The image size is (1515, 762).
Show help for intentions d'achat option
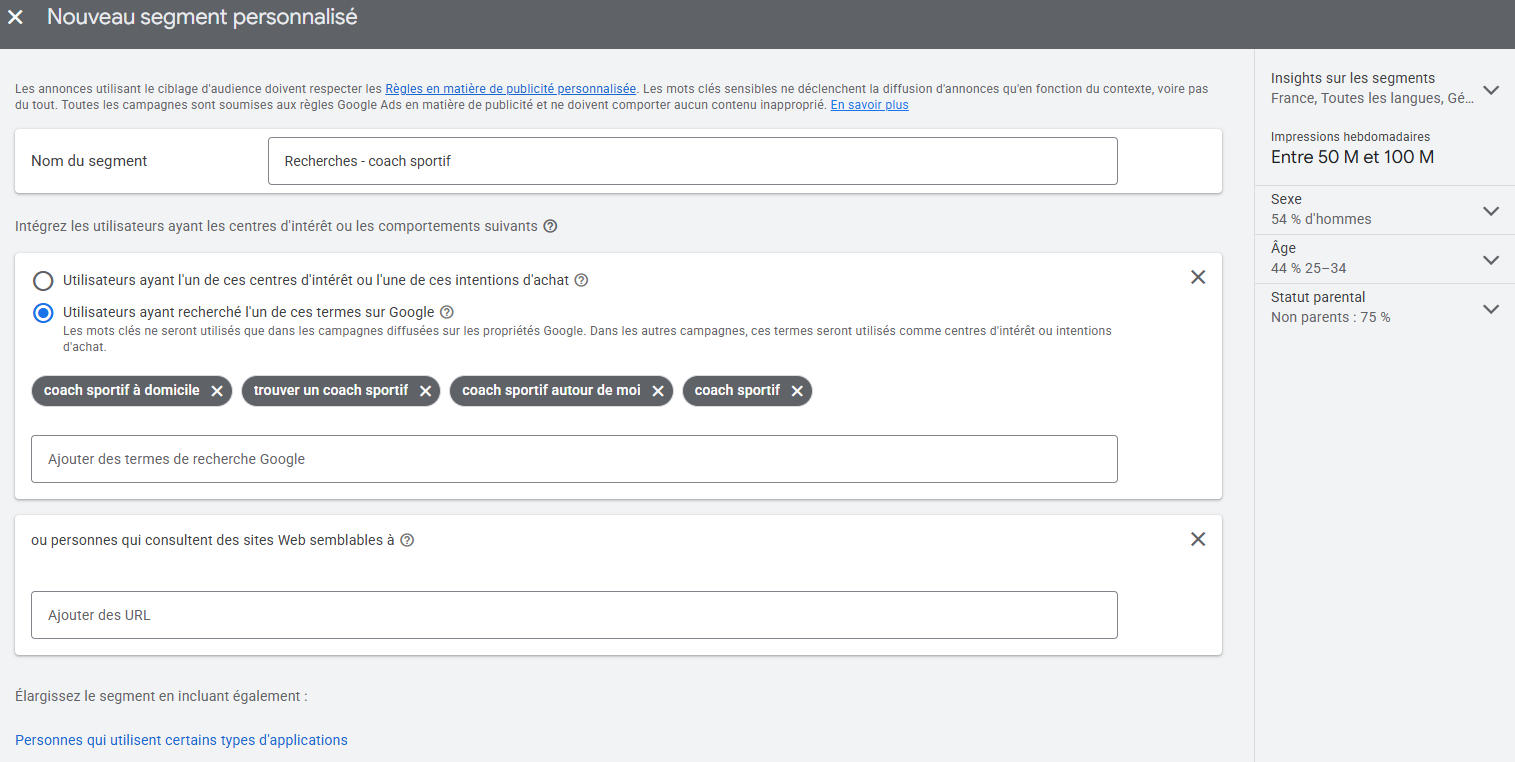point(581,280)
